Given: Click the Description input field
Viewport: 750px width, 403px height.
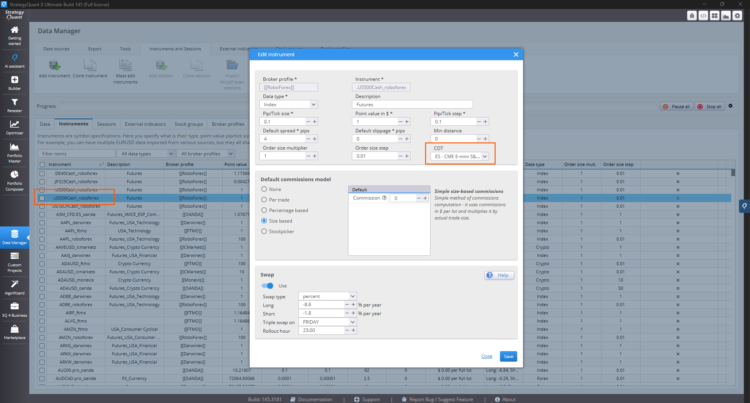Looking at the screenshot, I should click(x=412, y=104).
